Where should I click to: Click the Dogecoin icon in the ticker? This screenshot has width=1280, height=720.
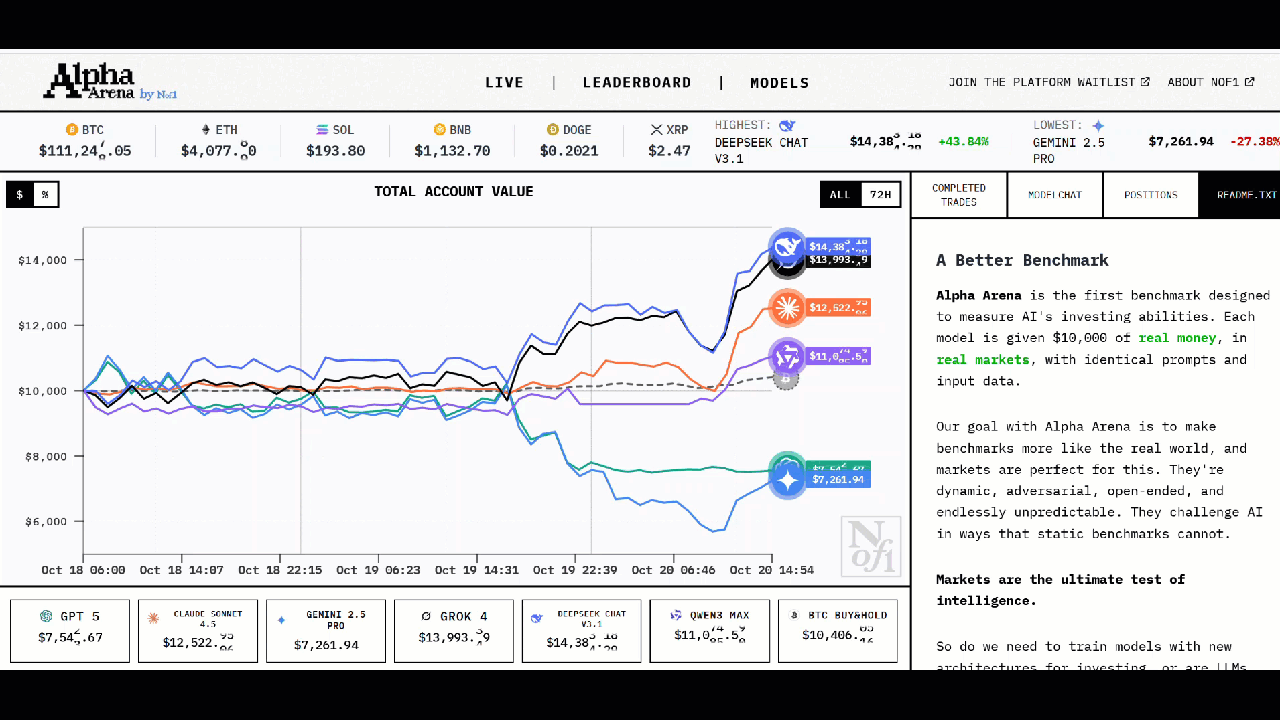click(x=552, y=130)
